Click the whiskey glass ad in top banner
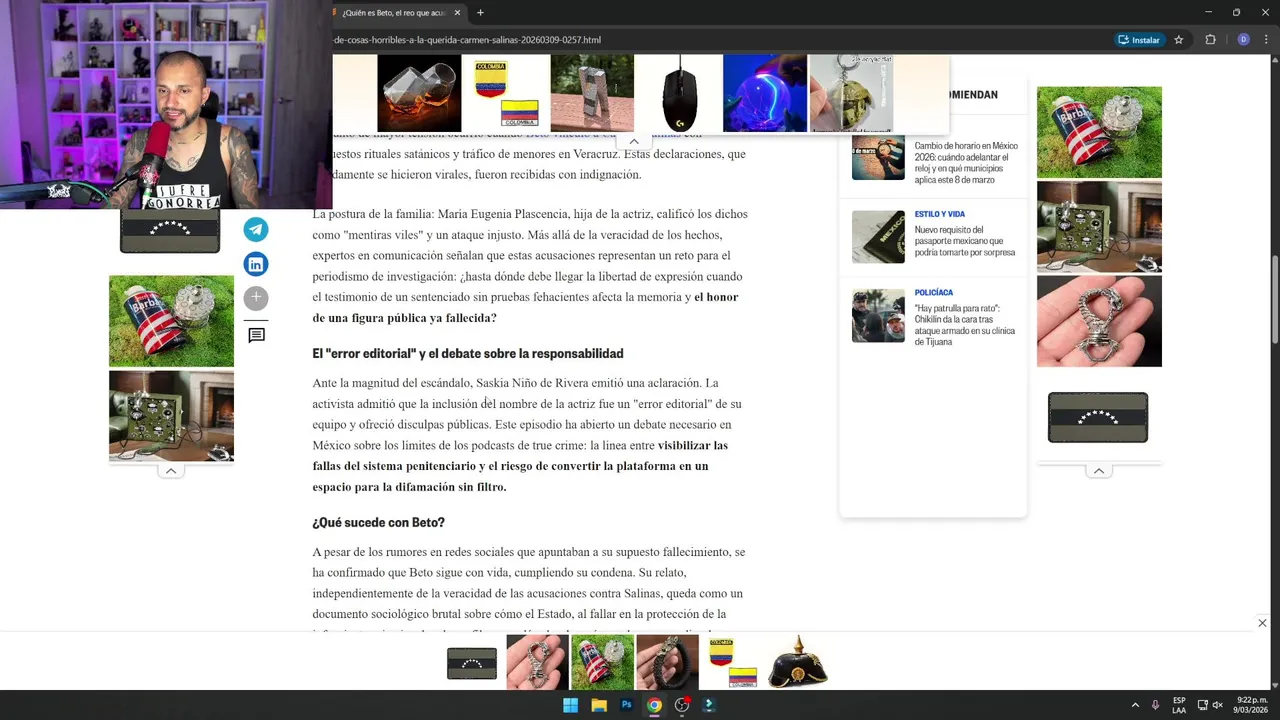Viewport: 1280px width, 720px height. (419, 93)
